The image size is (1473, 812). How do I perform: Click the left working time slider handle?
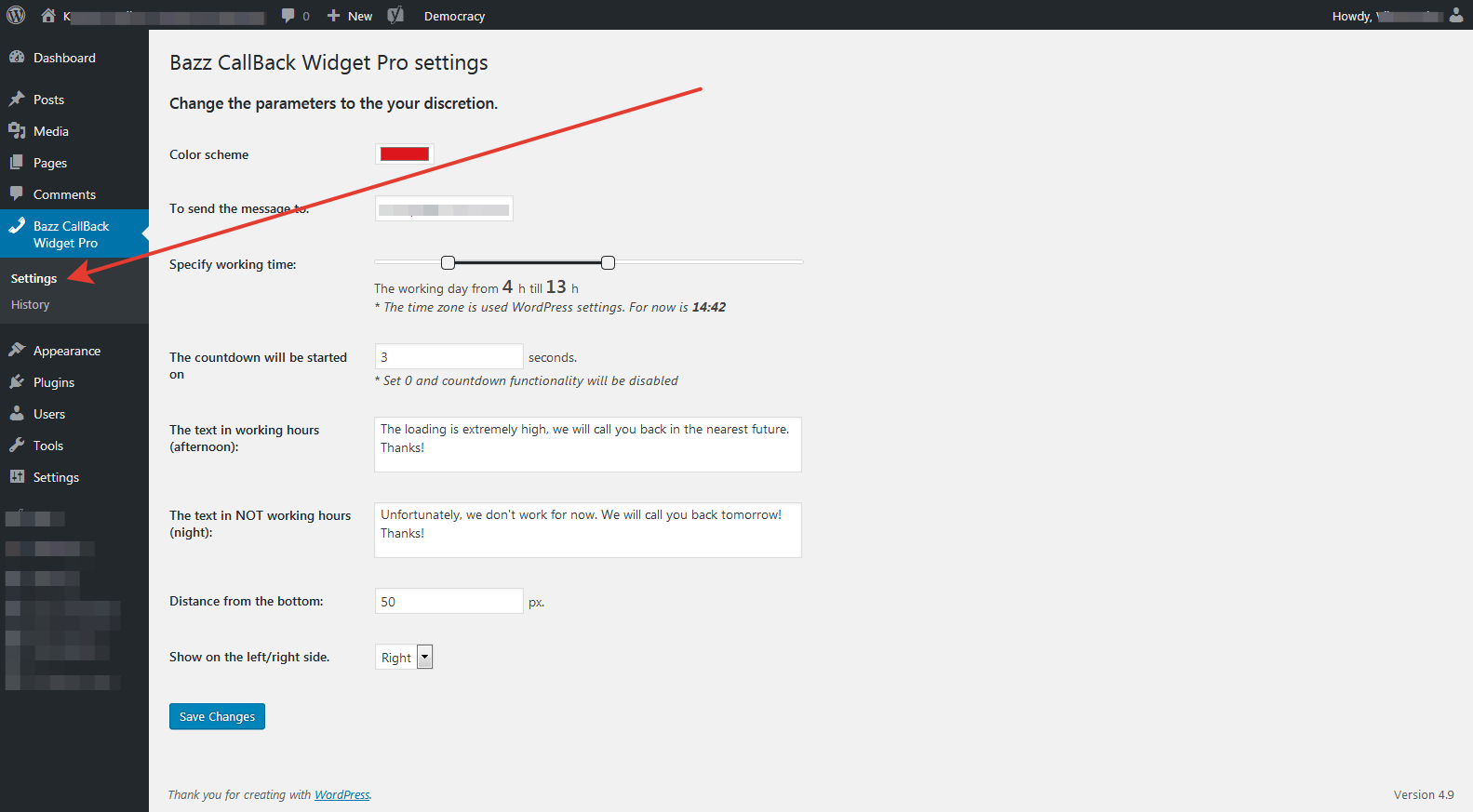(x=448, y=263)
